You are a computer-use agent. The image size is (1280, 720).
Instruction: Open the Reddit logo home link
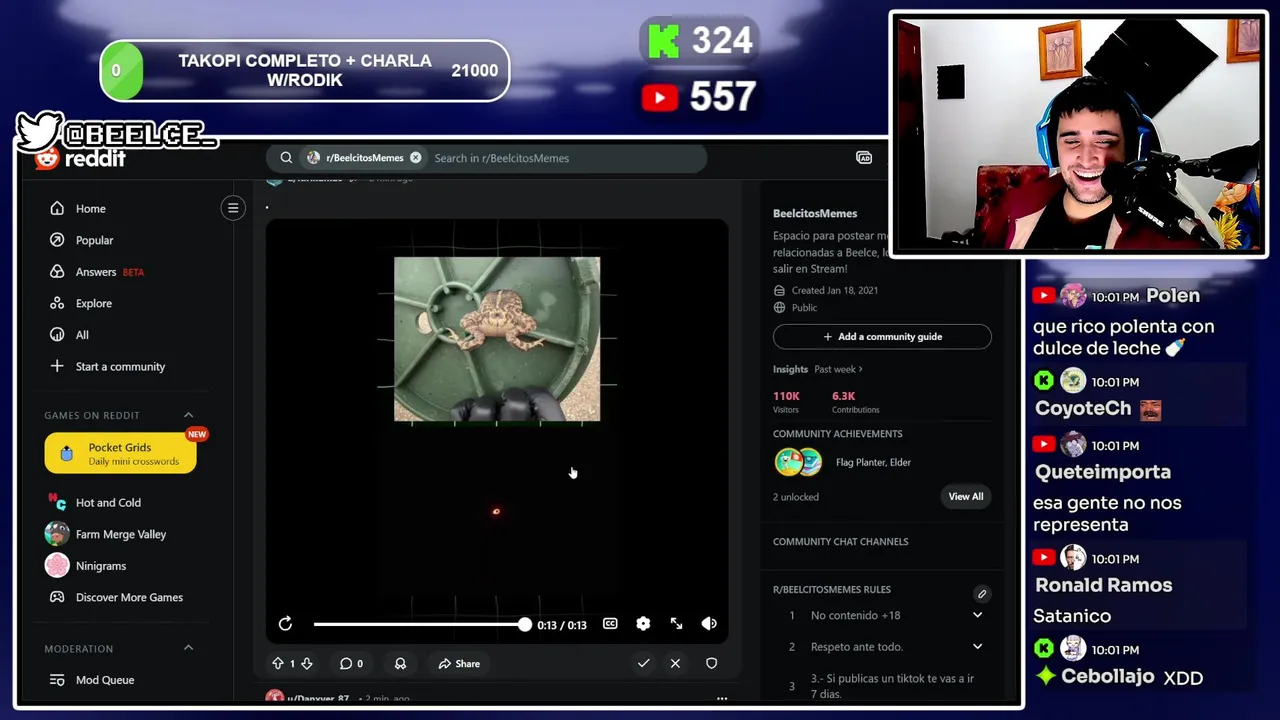(80, 158)
